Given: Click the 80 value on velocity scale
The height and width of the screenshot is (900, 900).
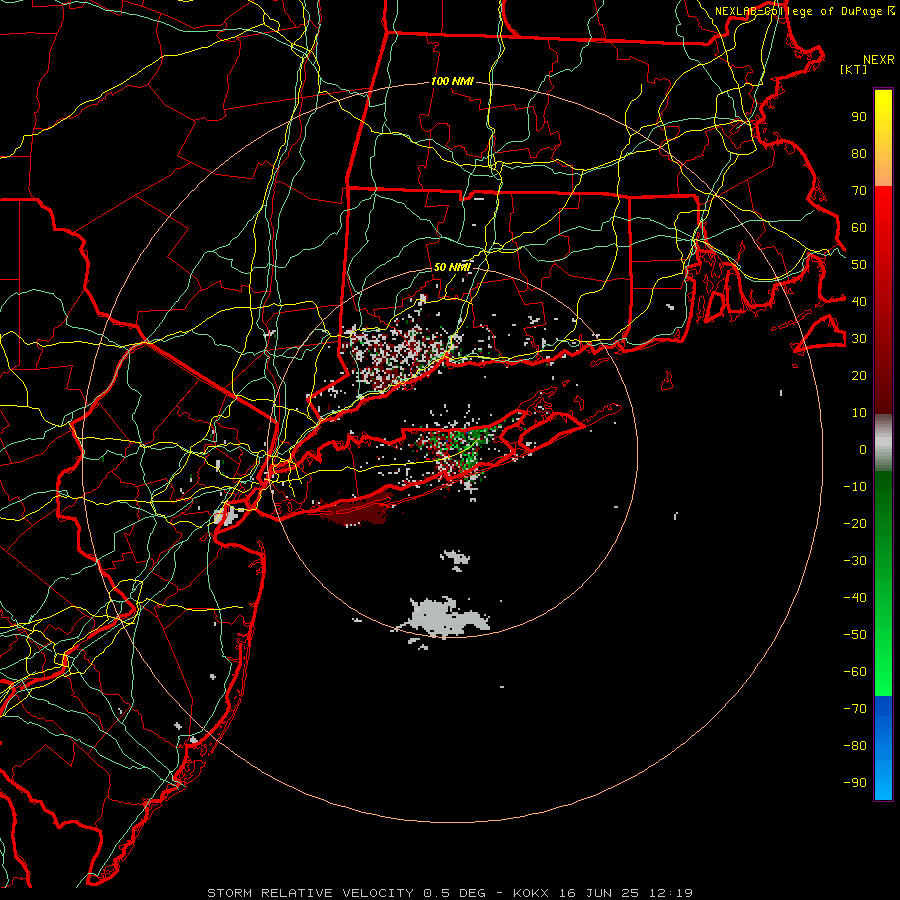Looking at the screenshot, I should point(859,153).
